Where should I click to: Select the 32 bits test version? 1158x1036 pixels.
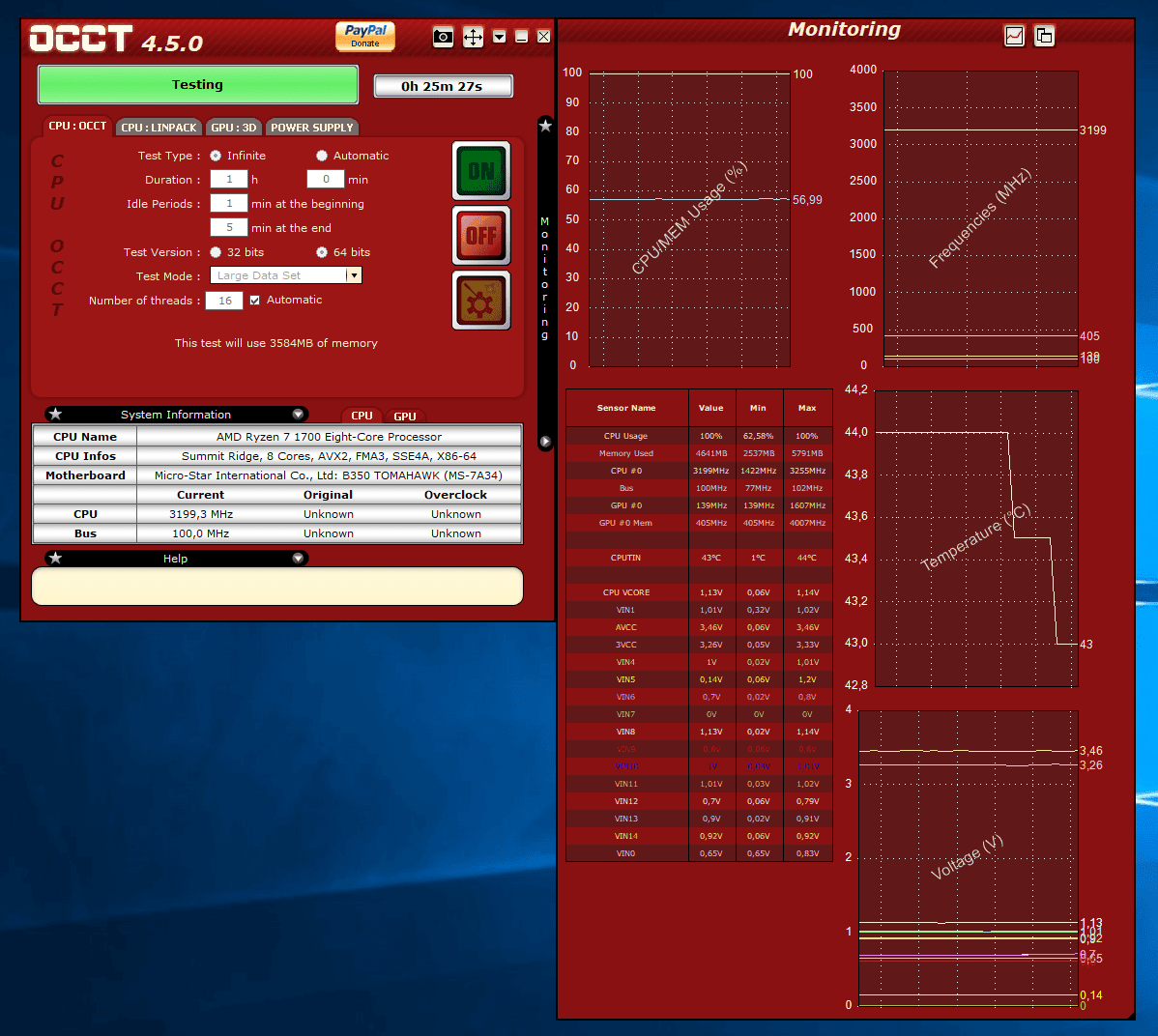[216, 252]
